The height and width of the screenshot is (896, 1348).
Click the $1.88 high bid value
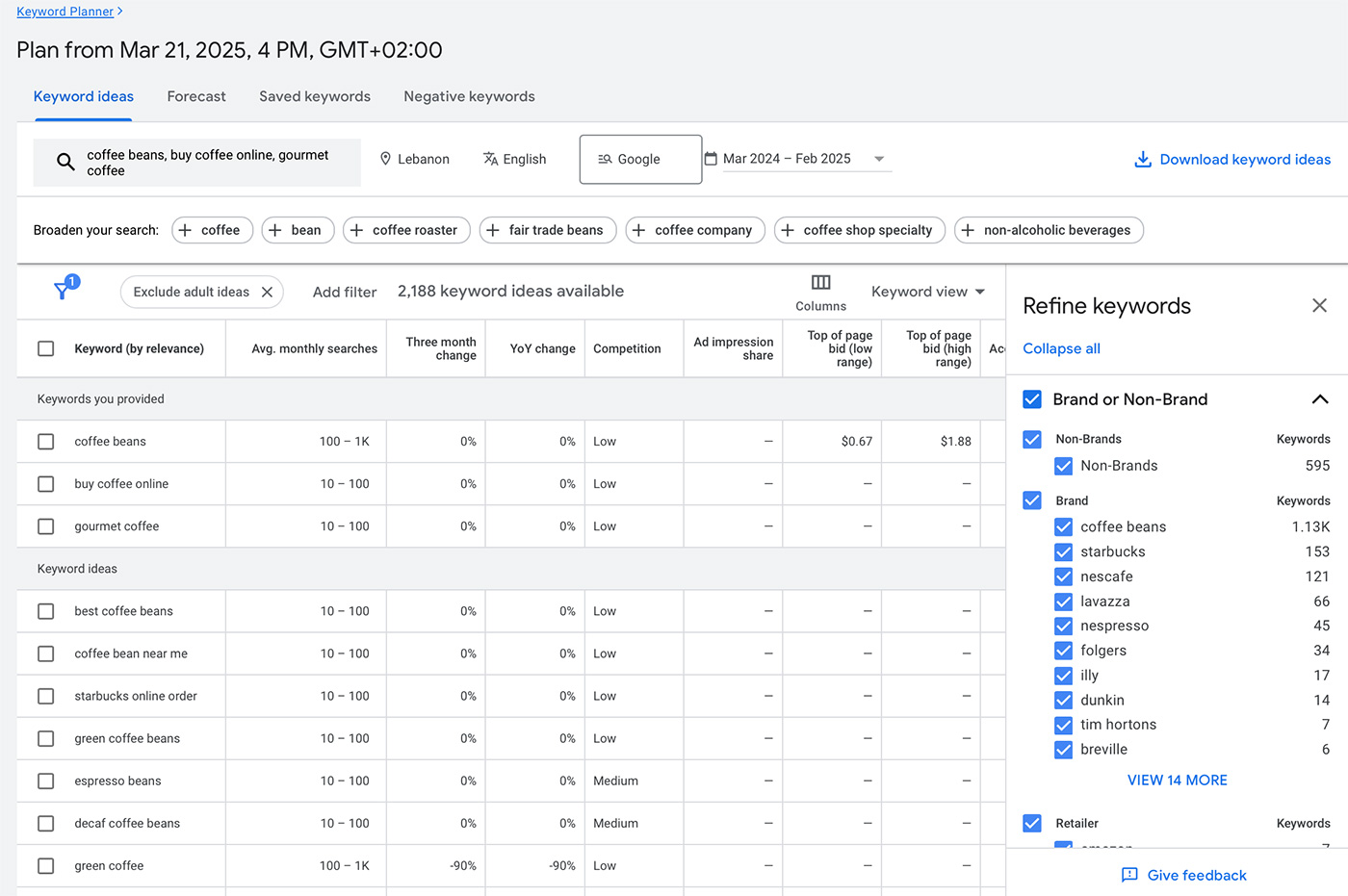coord(955,442)
